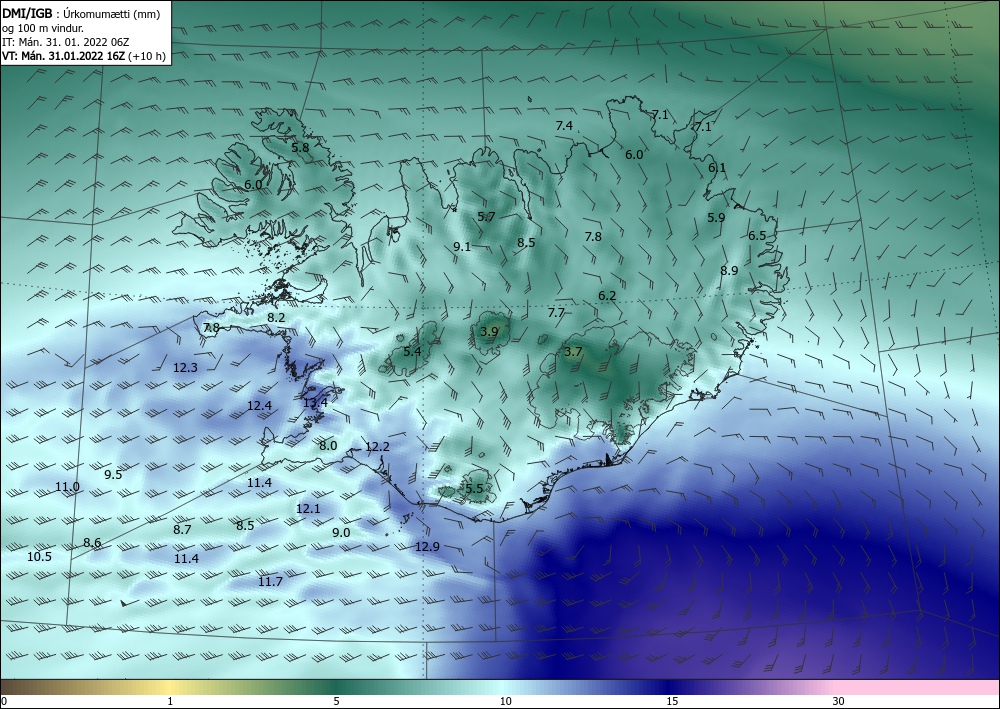The image size is (1000, 709).
Task: Select the 'IT: Mán. 31. 01. 2022 06Z' line
Action: pos(66,42)
